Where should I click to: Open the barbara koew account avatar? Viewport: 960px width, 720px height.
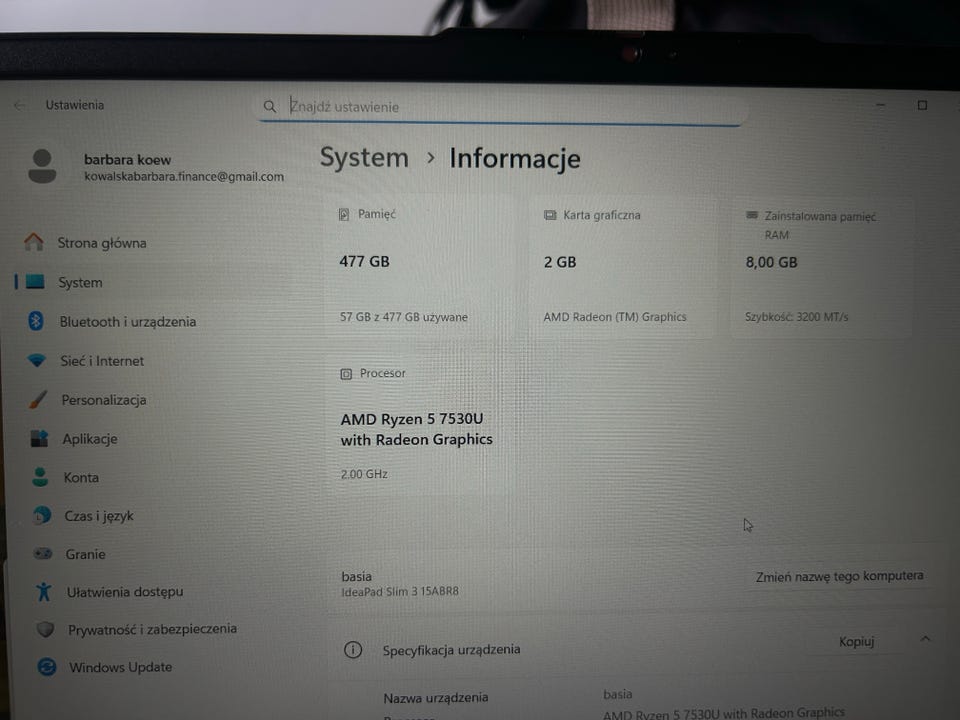[x=42, y=167]
